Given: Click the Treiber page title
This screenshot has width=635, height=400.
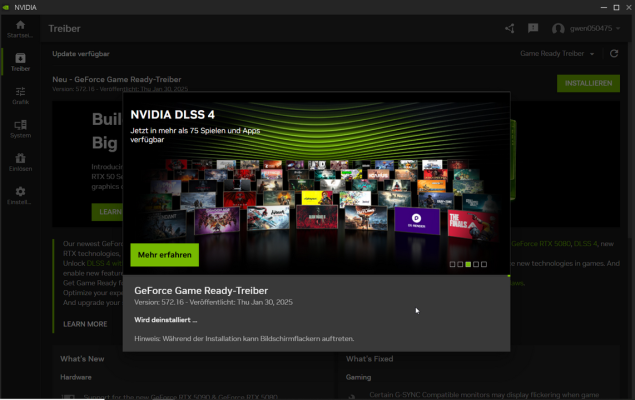Looking at the screenshot, I should 64,29.
